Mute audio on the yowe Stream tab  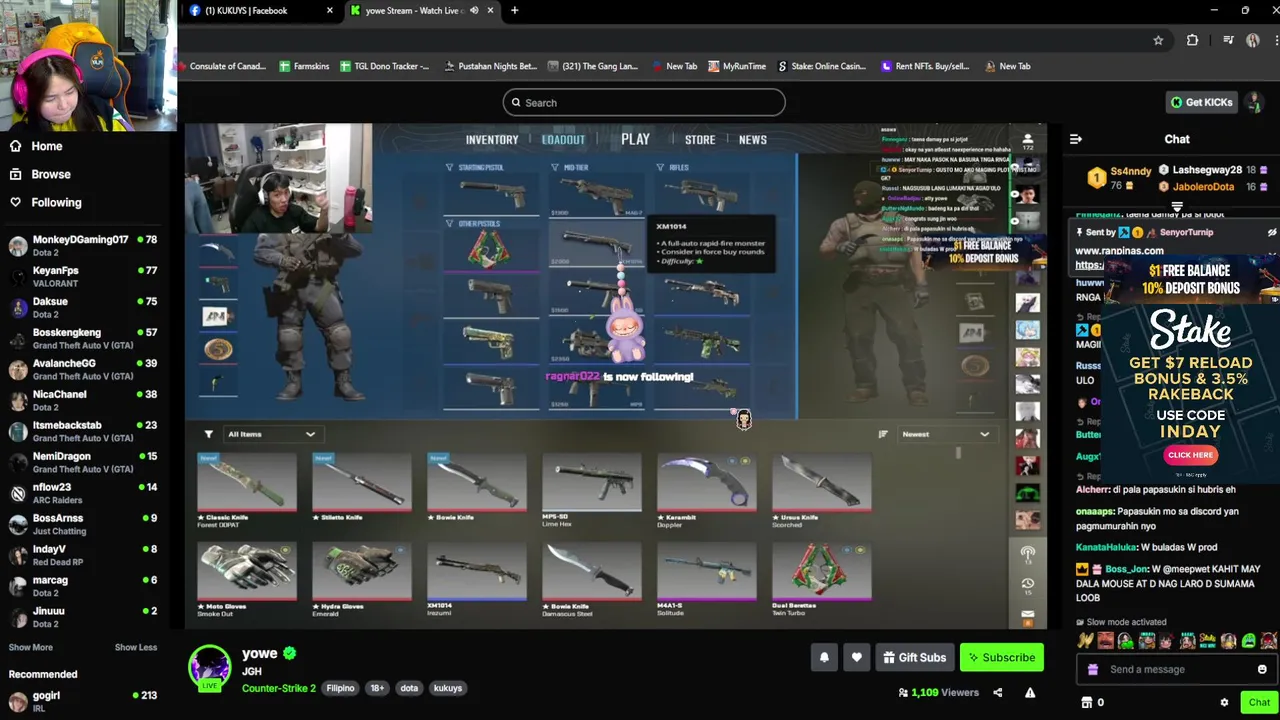point(474,11)
